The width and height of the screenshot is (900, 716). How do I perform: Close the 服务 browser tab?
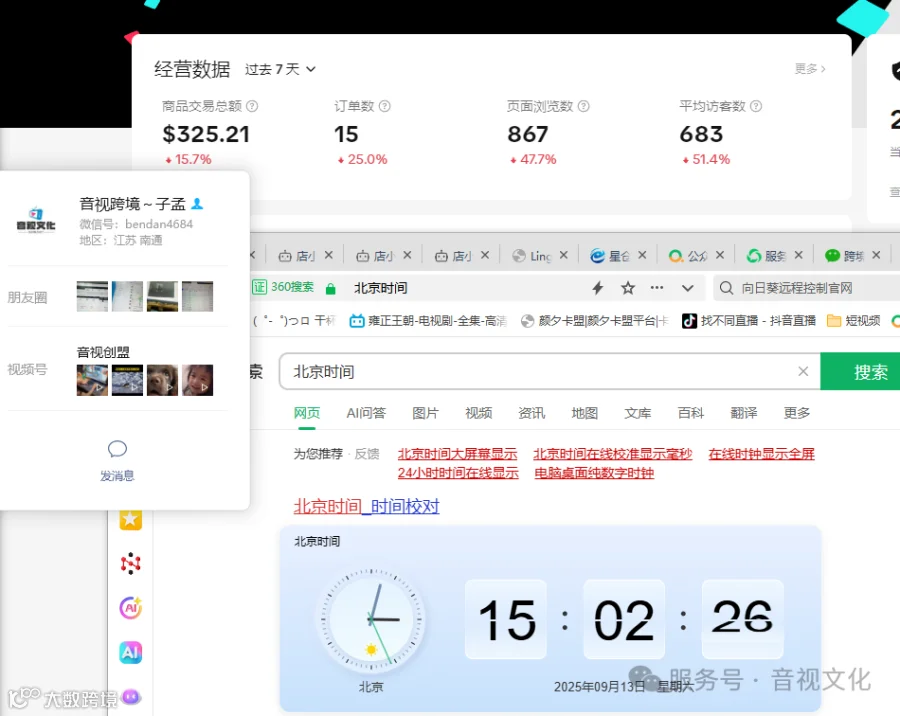pos(798,255)
